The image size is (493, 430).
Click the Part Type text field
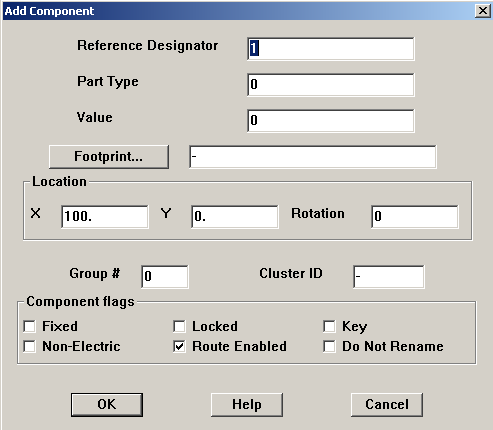(331, 85)
